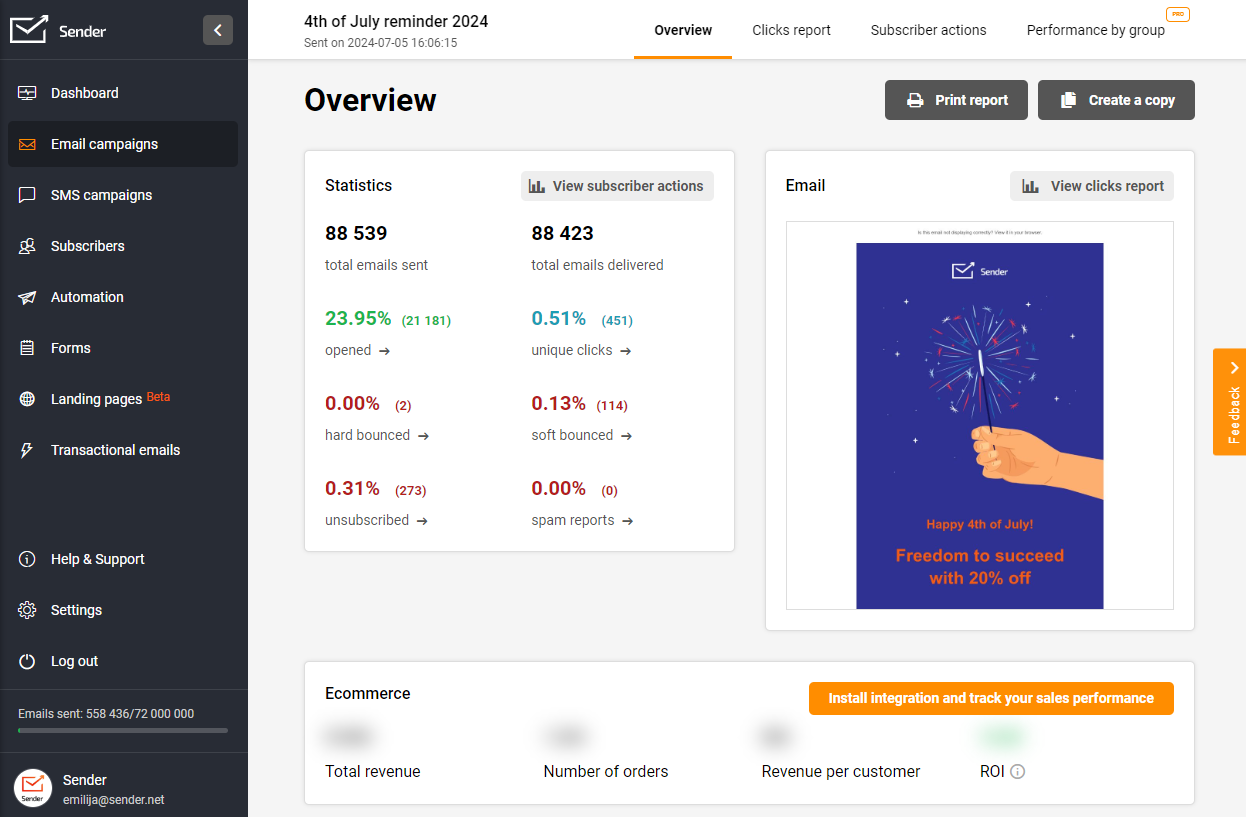Click Install integration and track sales performance

(x=990, y=698)
